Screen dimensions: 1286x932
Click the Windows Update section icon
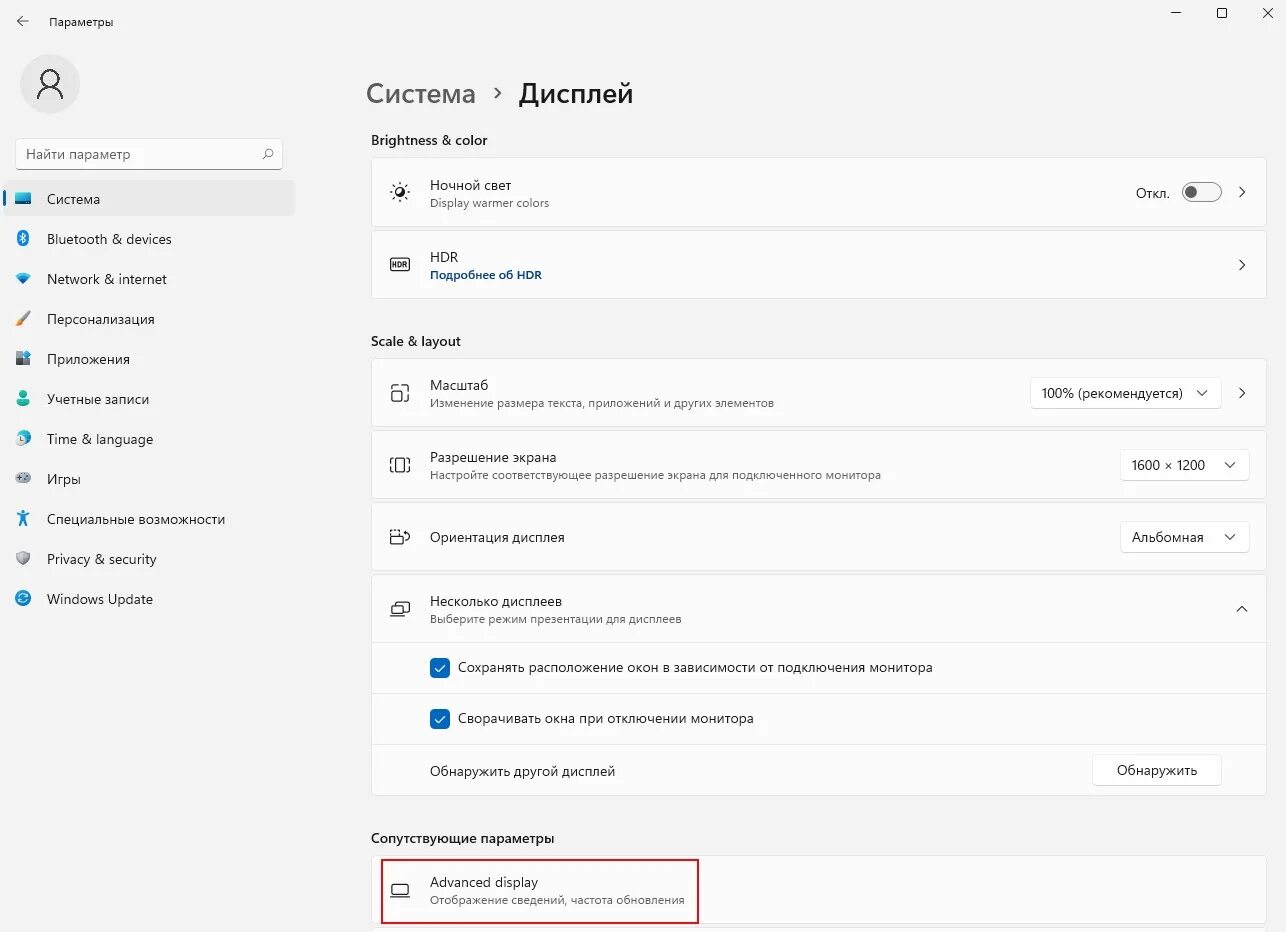tap(24, 599)
